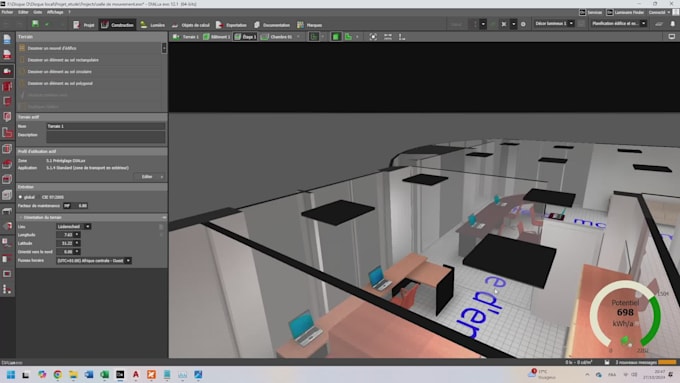The height and width of the screenshot is (383, 680).
Task: Click the gear settings icon near calculation controls
Action: [x=523, y=24]
